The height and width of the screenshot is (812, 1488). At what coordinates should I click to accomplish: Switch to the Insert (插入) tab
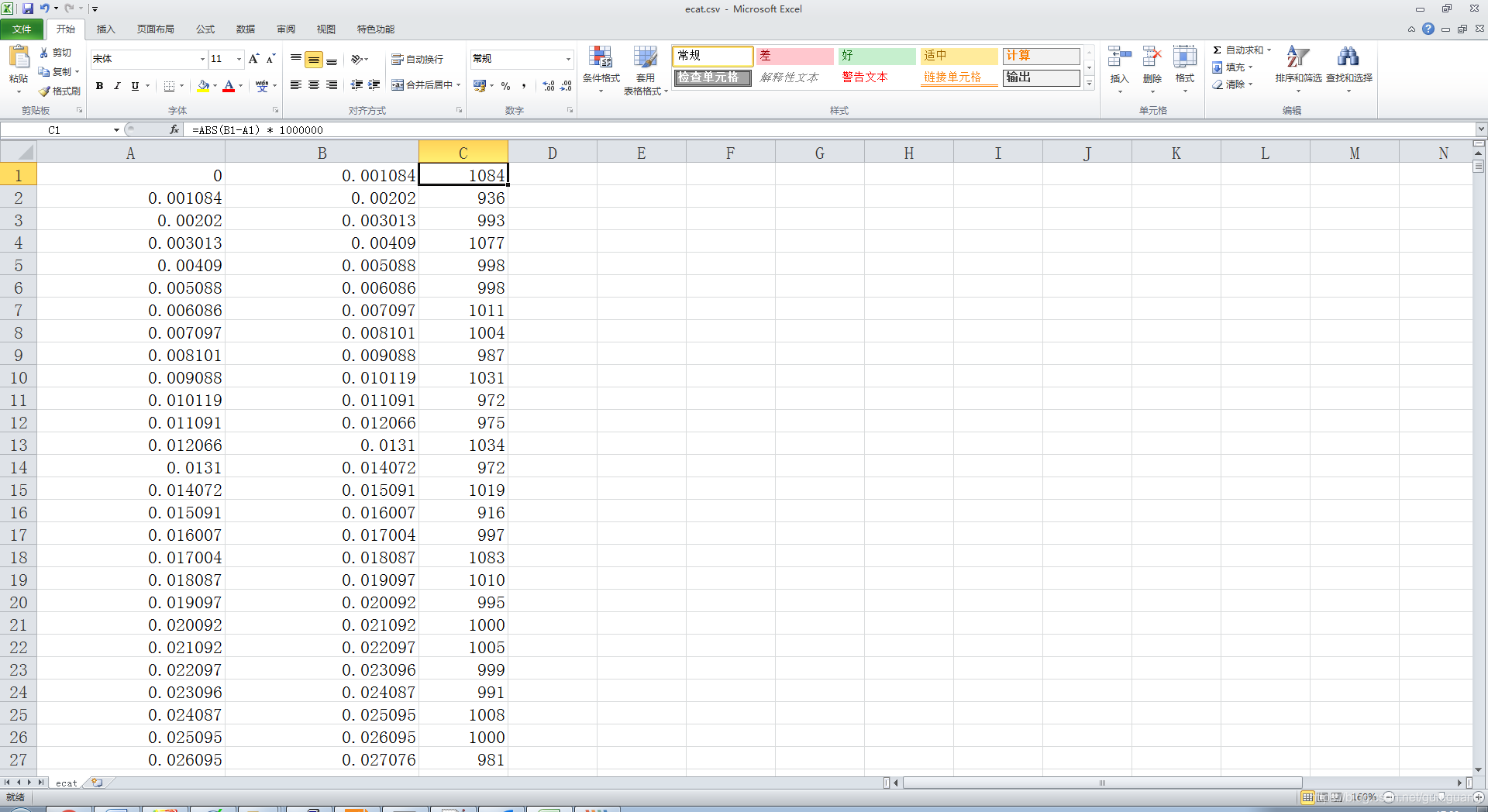105,29
